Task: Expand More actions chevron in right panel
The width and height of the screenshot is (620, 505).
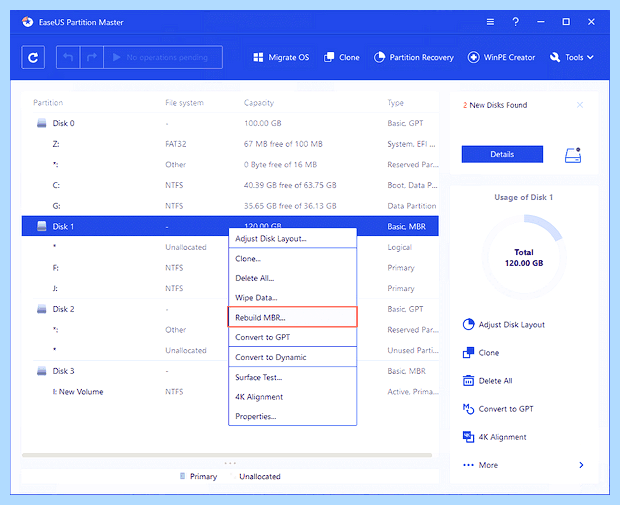Action: (581, 465)
